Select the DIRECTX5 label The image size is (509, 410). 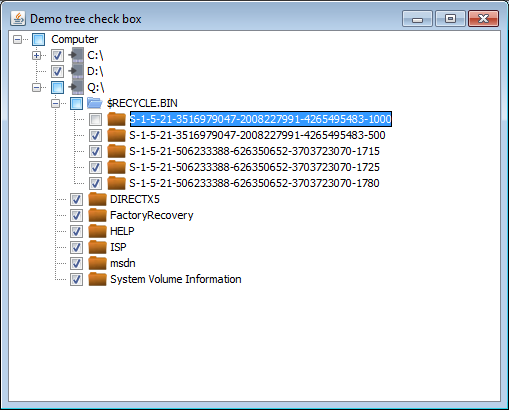pos(135,199)
